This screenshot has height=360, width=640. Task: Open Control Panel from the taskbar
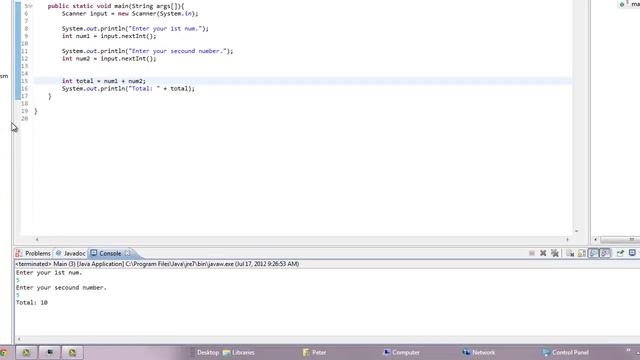pyautogui.click(x=566, y=353)
